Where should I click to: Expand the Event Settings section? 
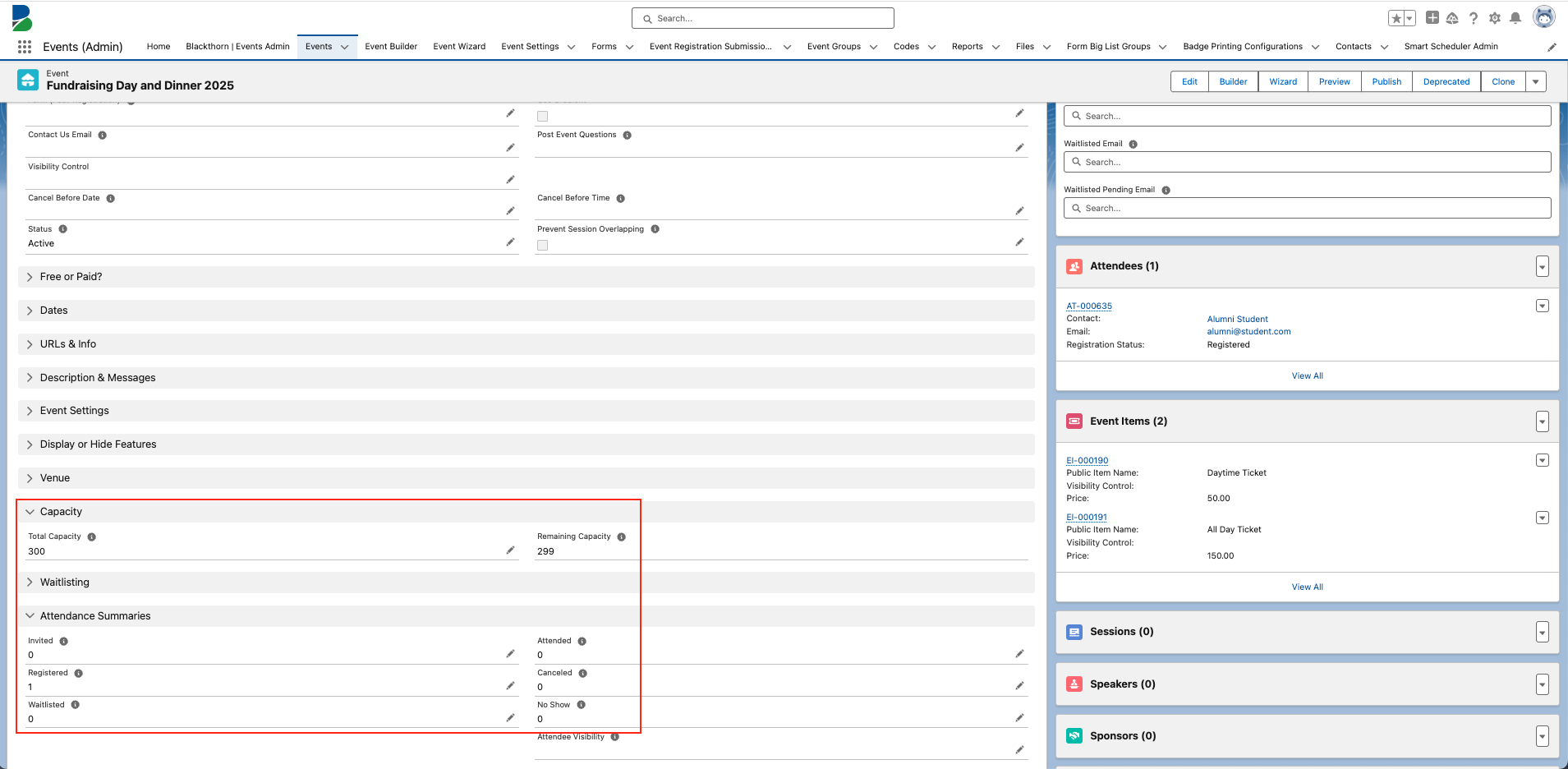[x=526, y=411]
